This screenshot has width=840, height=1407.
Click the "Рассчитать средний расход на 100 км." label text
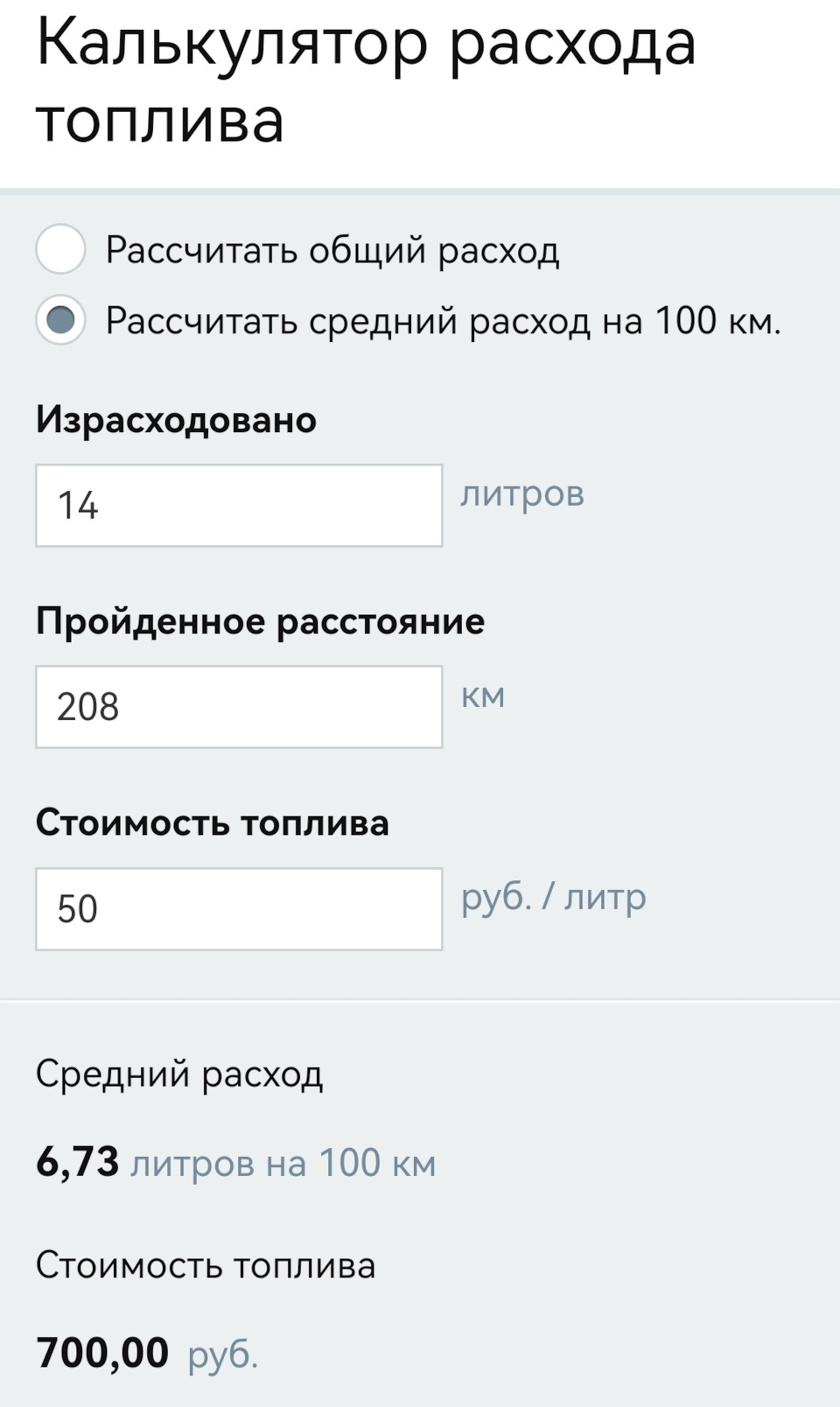(x=443, y=321)
